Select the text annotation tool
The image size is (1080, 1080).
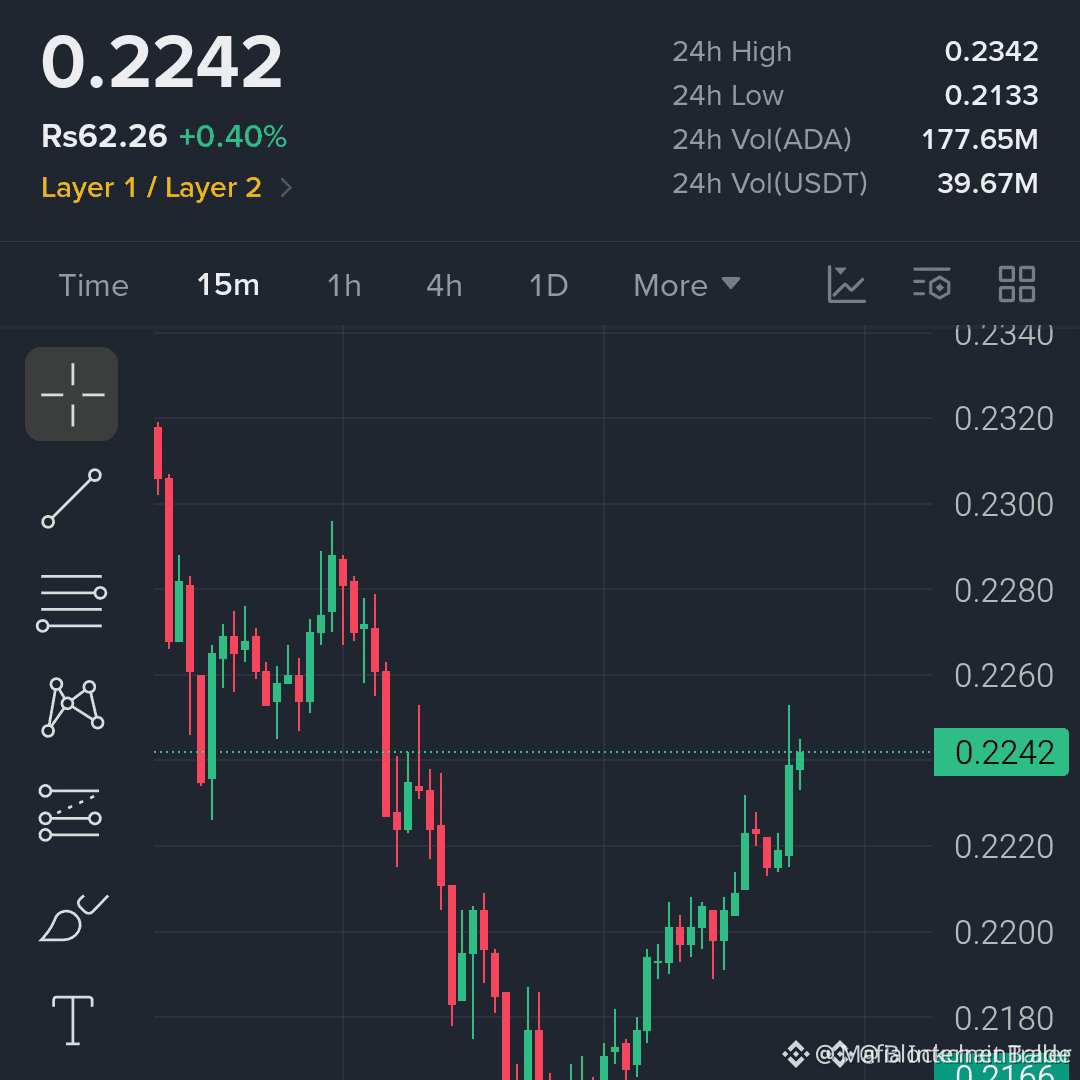tap(72, 1020)
